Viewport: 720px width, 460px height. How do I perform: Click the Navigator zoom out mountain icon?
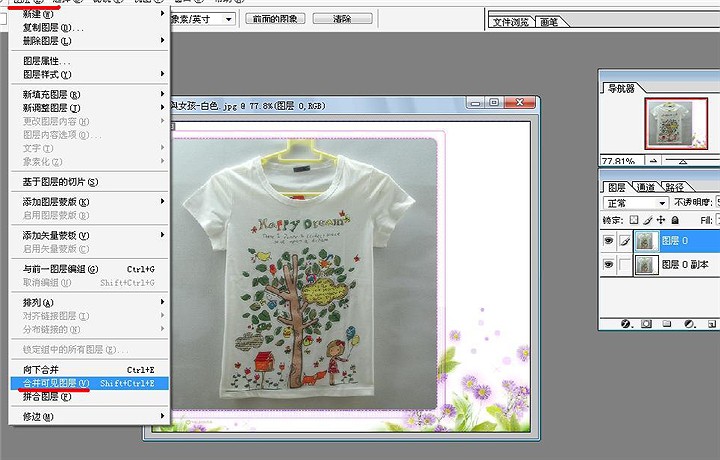(x=653, y=161)
